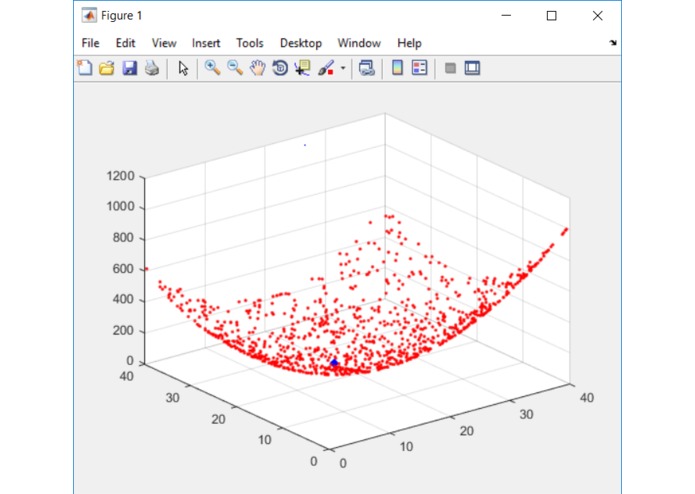Viewport: 695px width, 494px height.
Task: Open the Insert menu
Action: coord(206,43)
